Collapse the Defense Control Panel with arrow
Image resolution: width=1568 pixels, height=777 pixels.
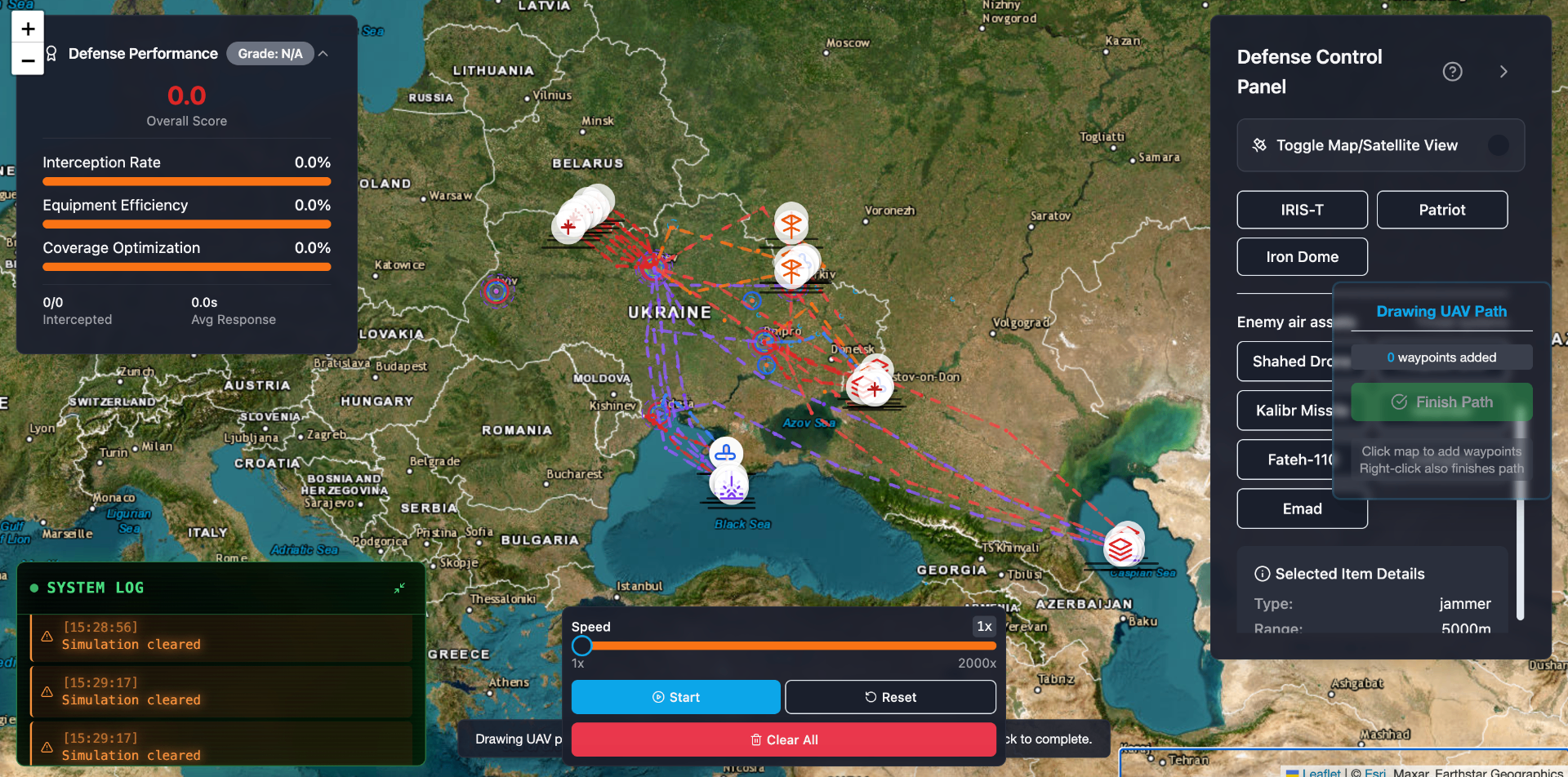click(x=1503, y=72)
